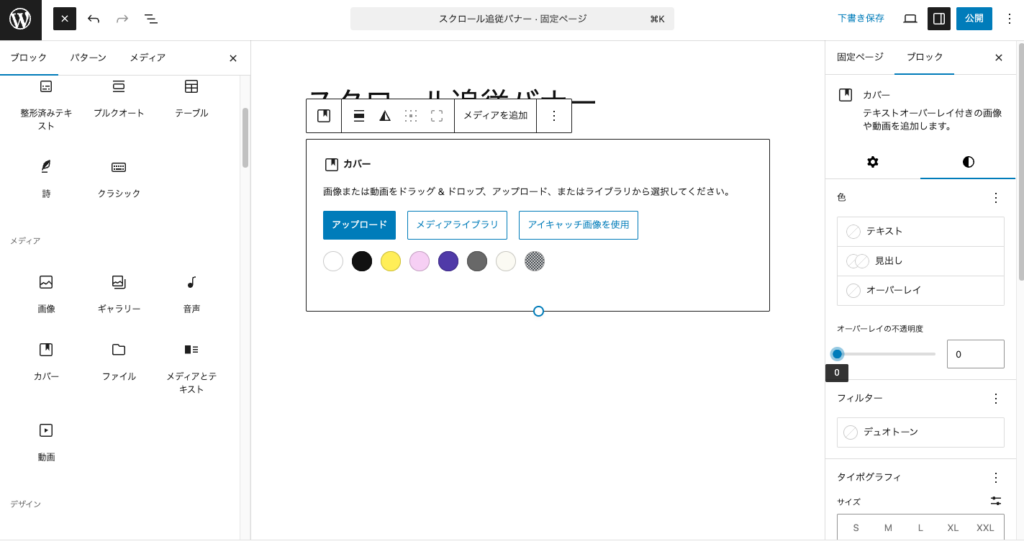
Task: Open the テキスト color picker
Action: coord(920,231)
